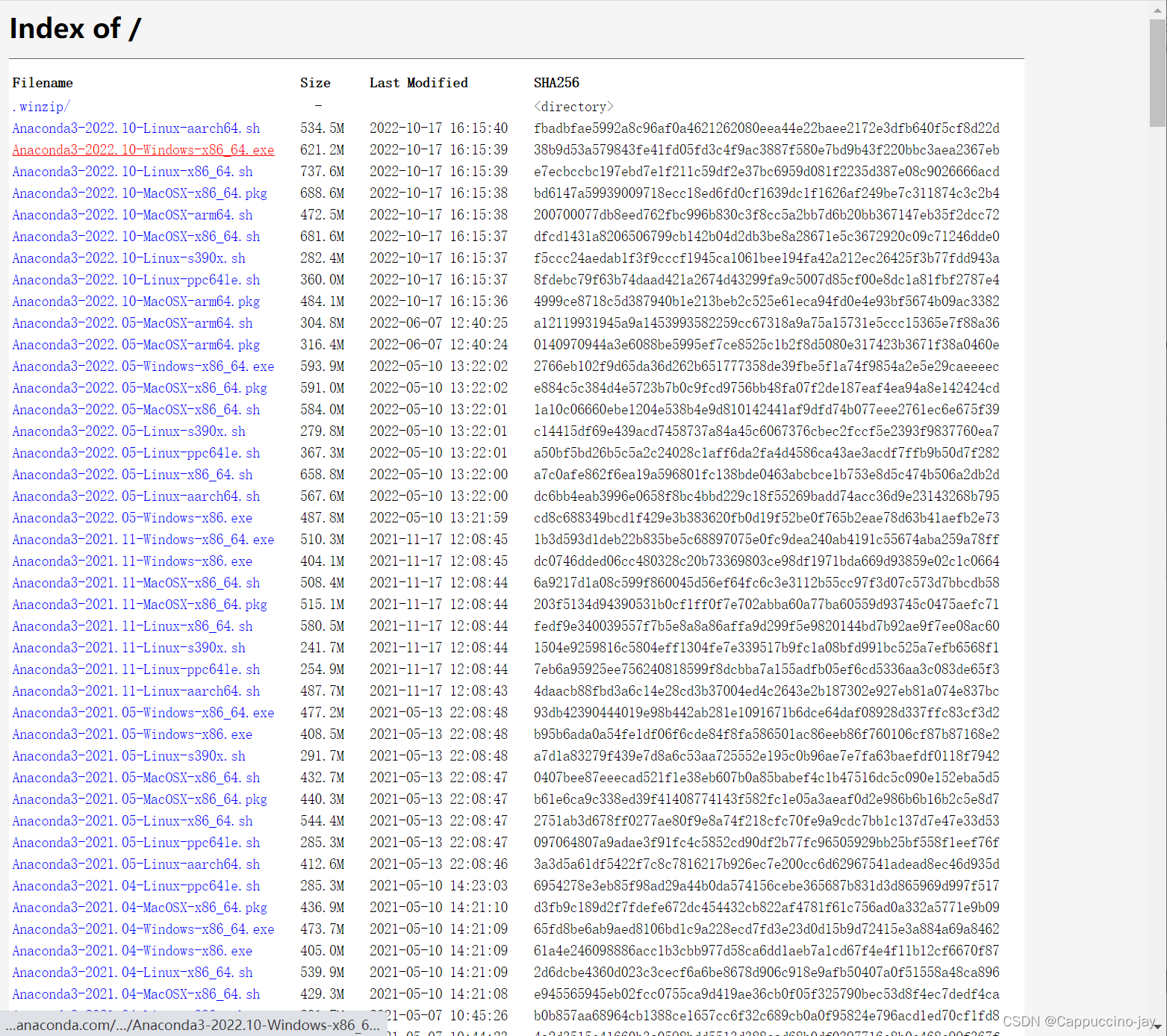Open the .winzip/ directory link
Viewport: 1167px width, 1036px height.
pyautogui.click(x=41, y=107)
